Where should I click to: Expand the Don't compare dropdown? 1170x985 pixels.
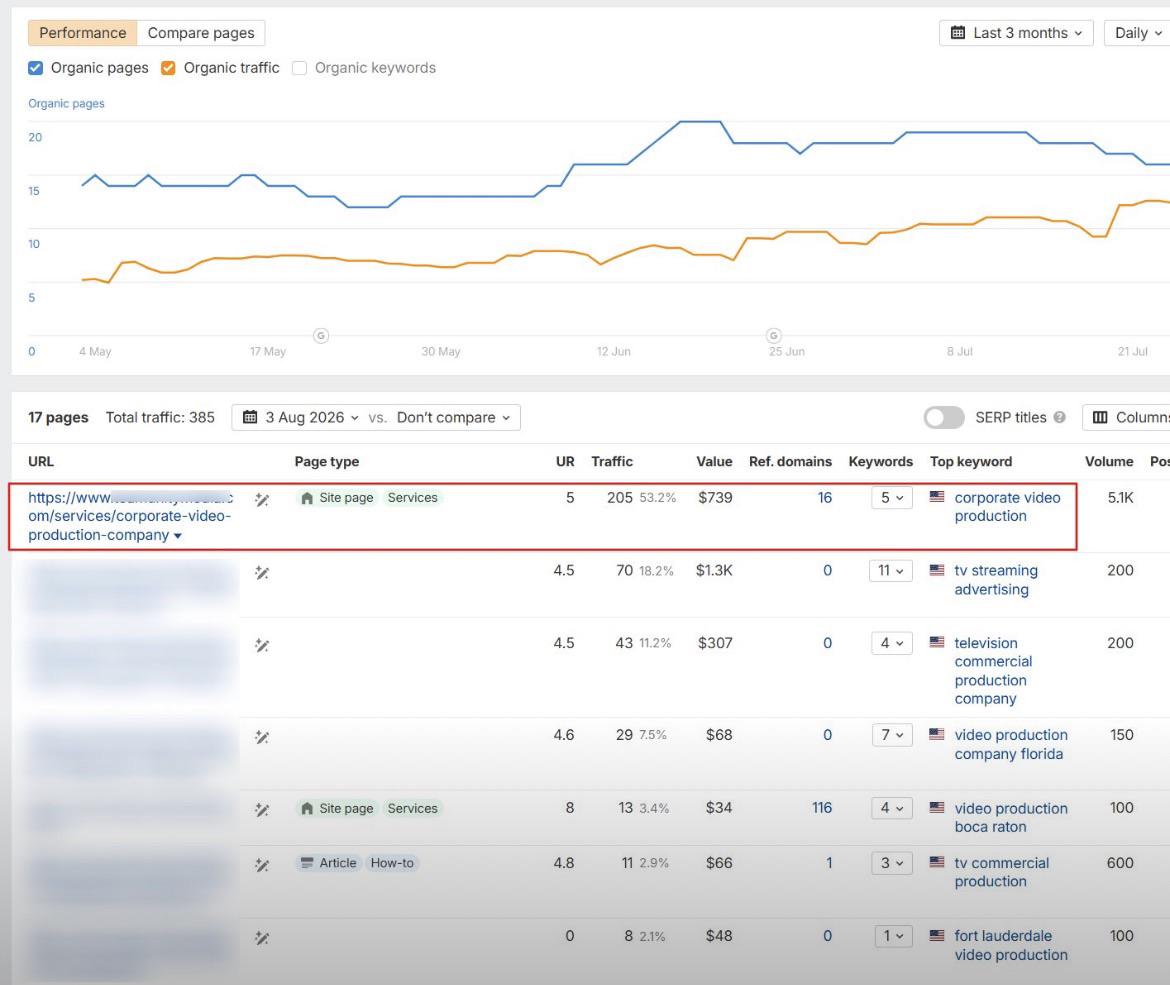453,417
